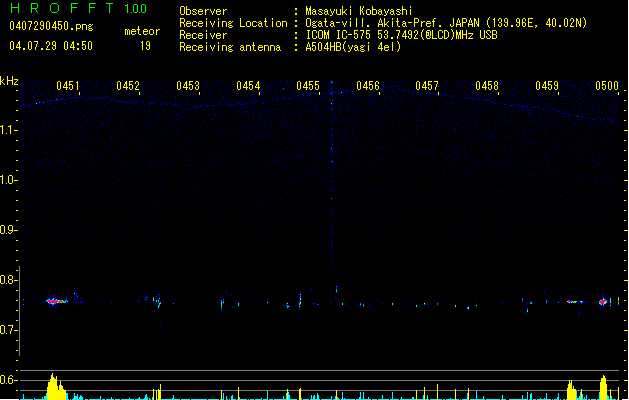The image size is (629, 400).
Task: Click the 0454 time marker
Action: (x=248, y=86)
